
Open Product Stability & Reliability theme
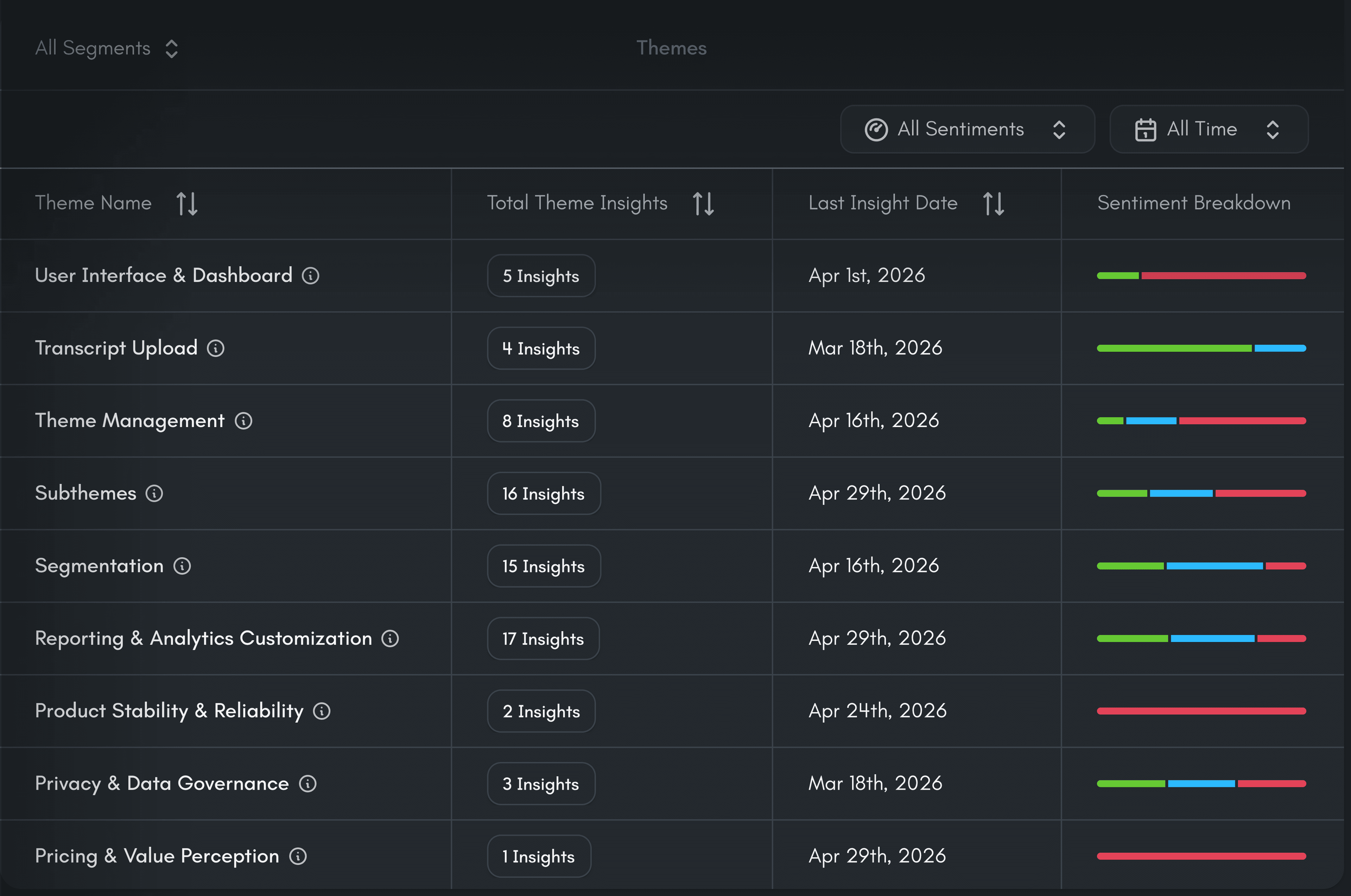169,711
